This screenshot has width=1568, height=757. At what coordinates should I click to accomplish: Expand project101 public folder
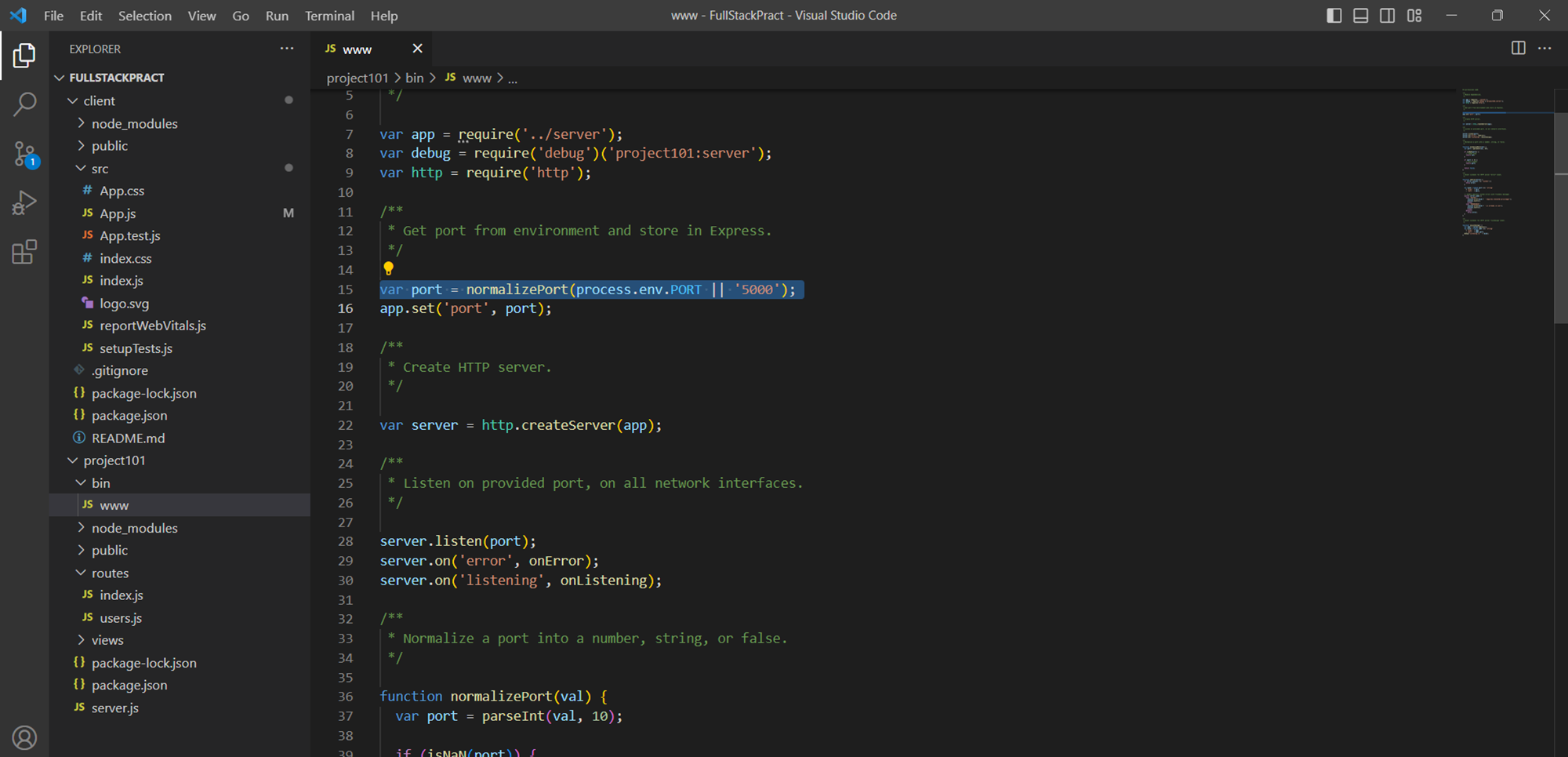coord(81,551)
